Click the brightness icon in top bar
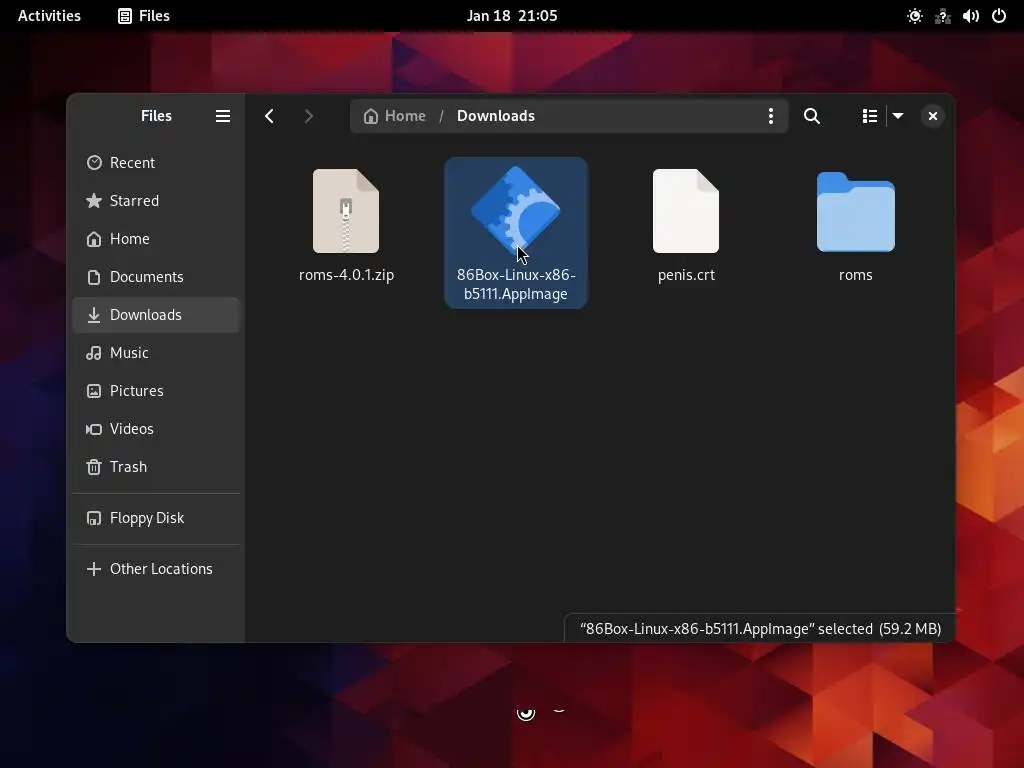 915,16
